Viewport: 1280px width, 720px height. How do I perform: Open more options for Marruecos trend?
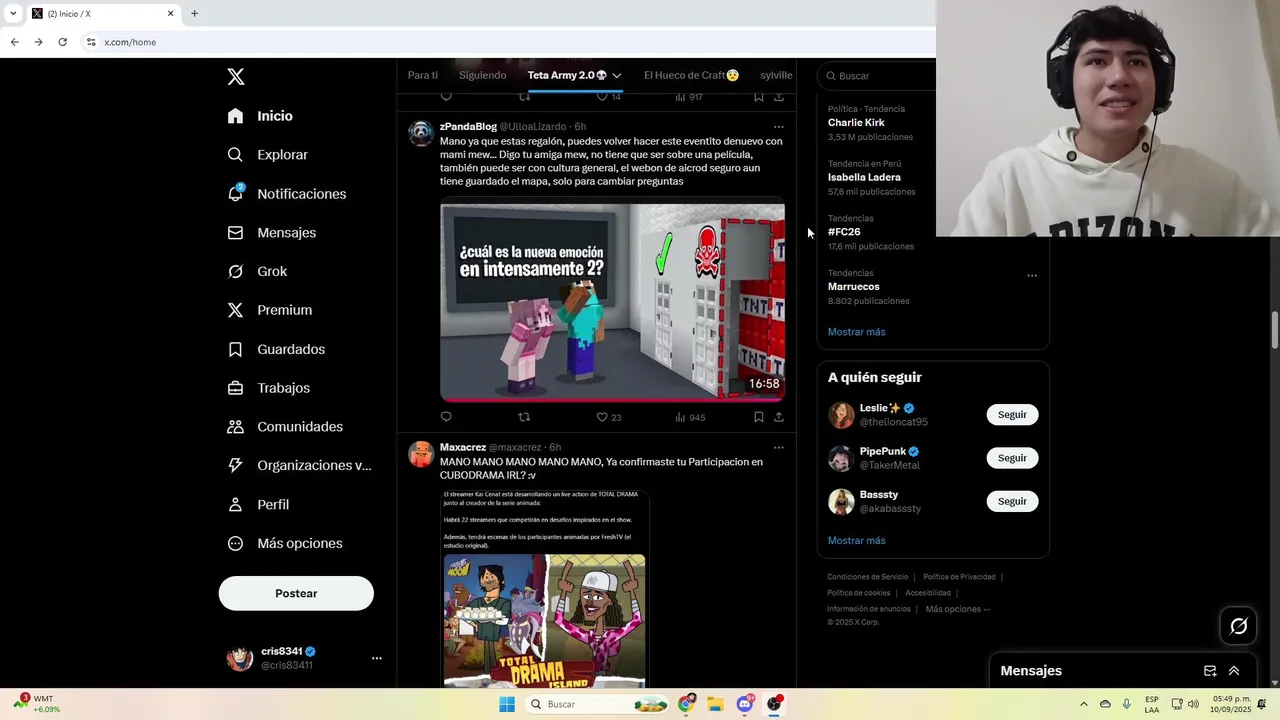coord(1032,275)
